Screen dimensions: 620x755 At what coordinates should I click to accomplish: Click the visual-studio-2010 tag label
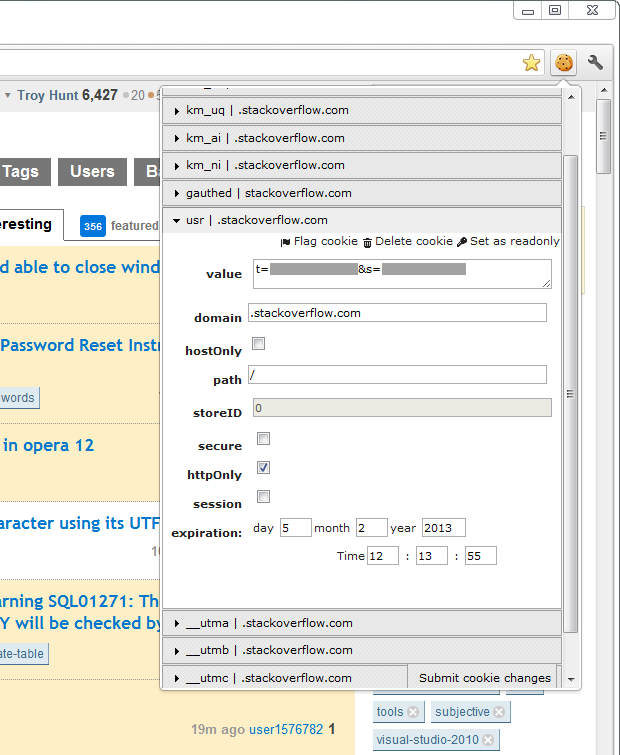tap(427, 740)
